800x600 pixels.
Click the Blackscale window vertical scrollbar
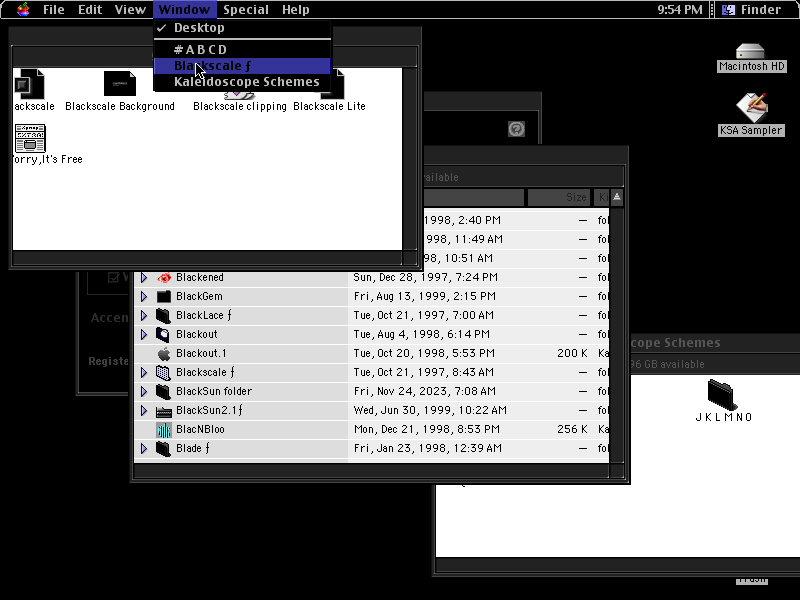coord(410,159)
